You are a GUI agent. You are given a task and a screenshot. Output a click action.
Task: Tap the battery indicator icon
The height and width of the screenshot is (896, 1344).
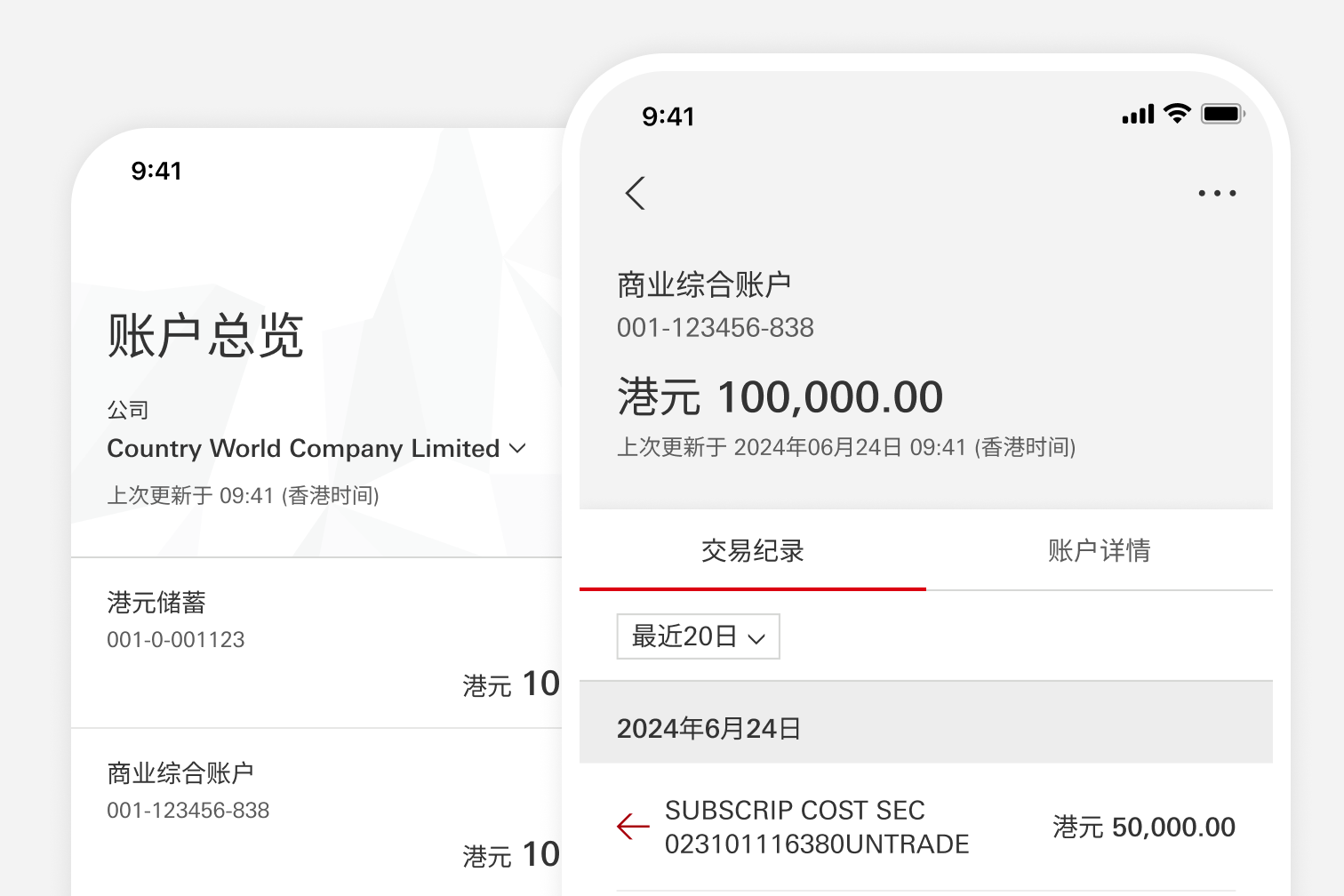1222,114
